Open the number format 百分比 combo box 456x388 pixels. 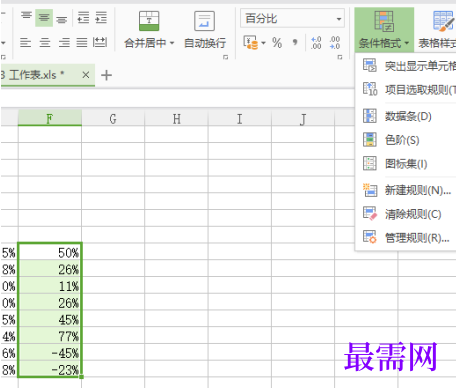pos(292,19)
